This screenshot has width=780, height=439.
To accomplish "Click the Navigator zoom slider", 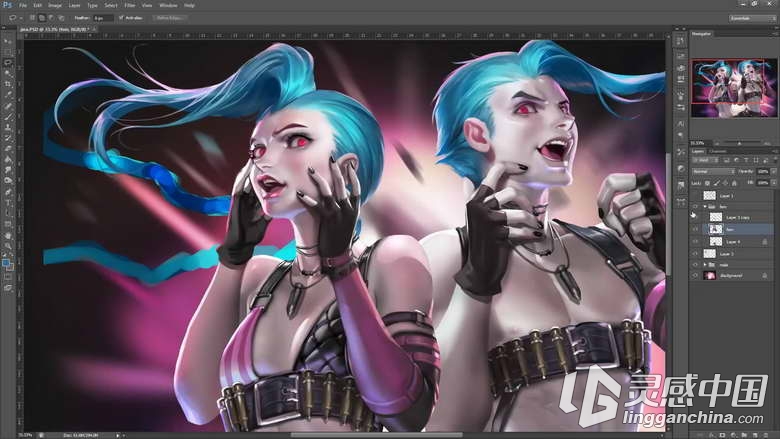I will point(739,143).
